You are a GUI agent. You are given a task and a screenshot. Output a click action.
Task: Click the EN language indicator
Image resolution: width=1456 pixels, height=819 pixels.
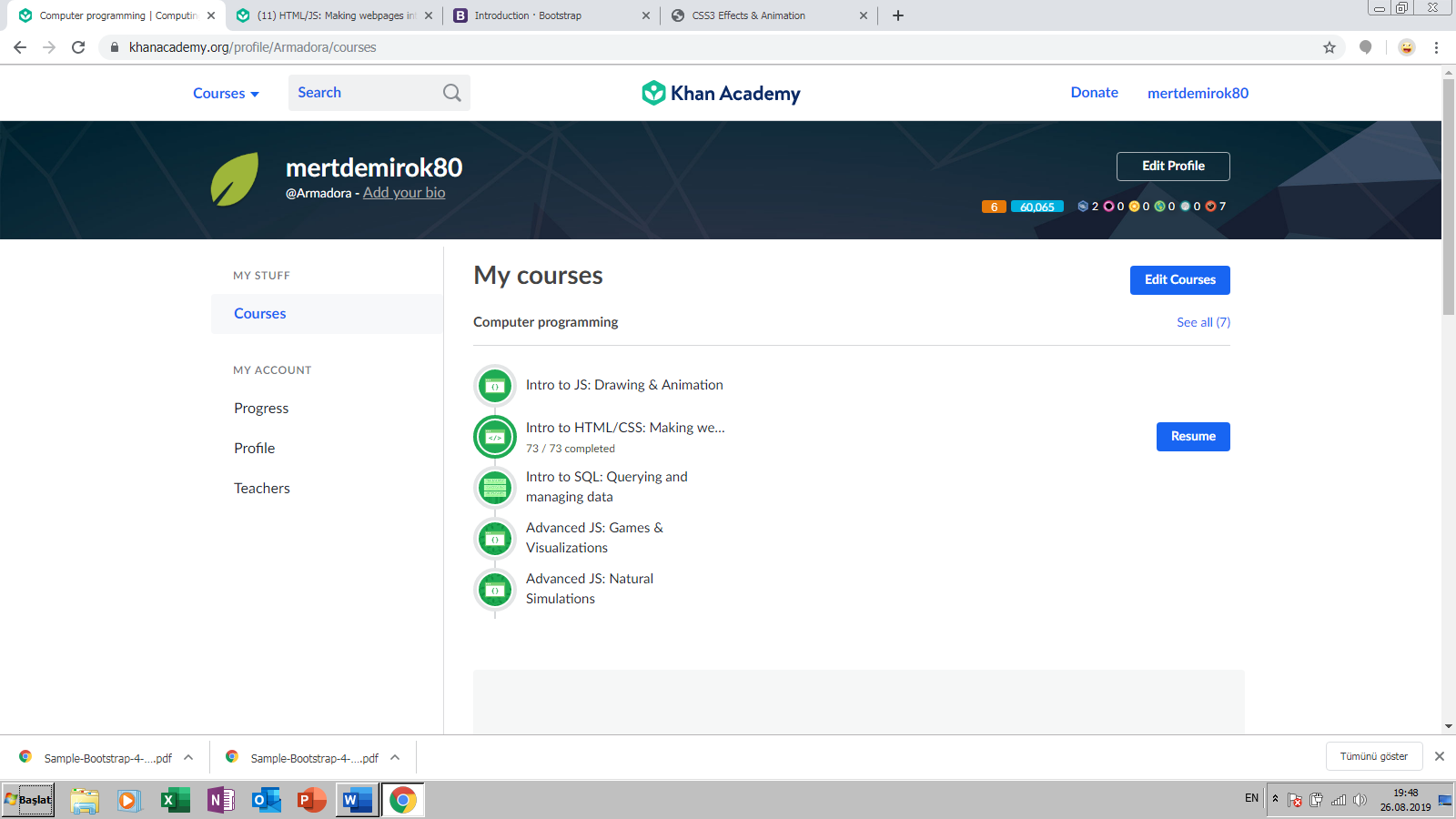tap(1252, 798)
